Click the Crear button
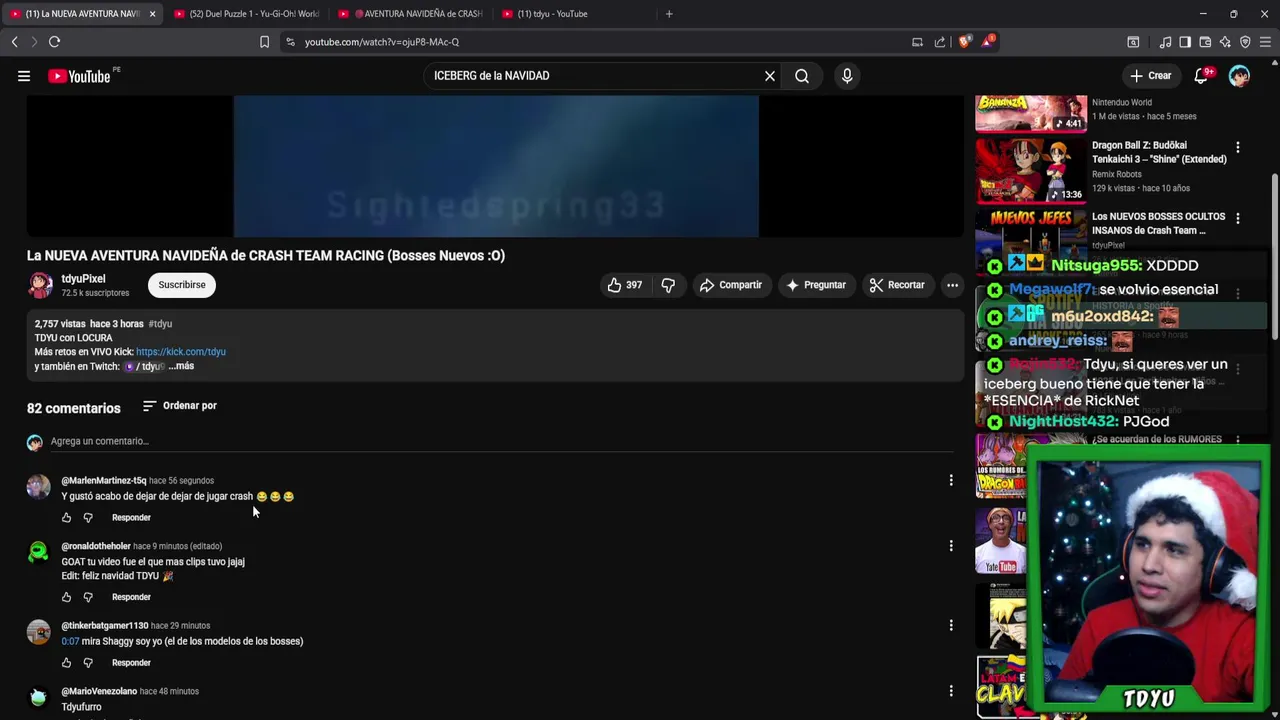Screen dimensions: 1280x720 (1150, 76)
